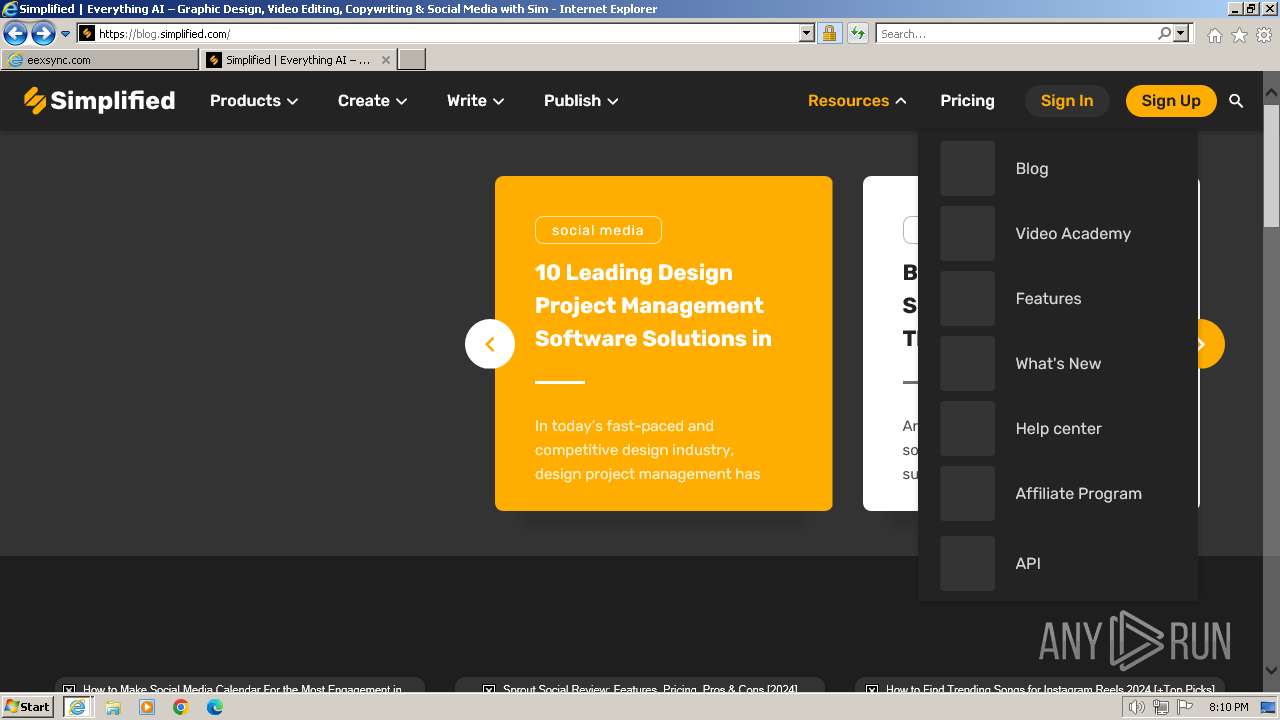
Task: Open a new browser tab
Action: click(412, 60)
